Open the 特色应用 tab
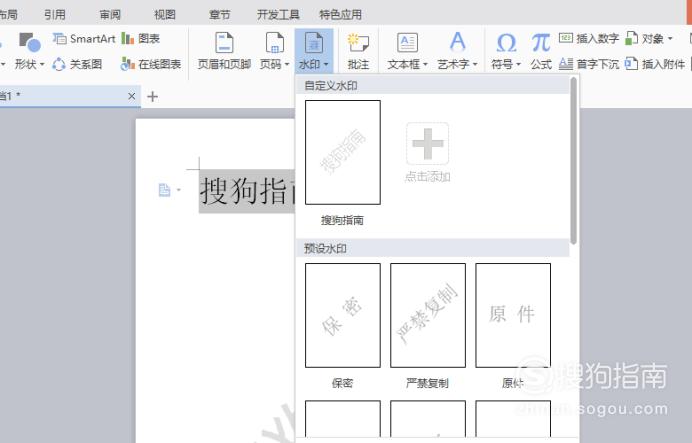 click(x=341, y=15)
